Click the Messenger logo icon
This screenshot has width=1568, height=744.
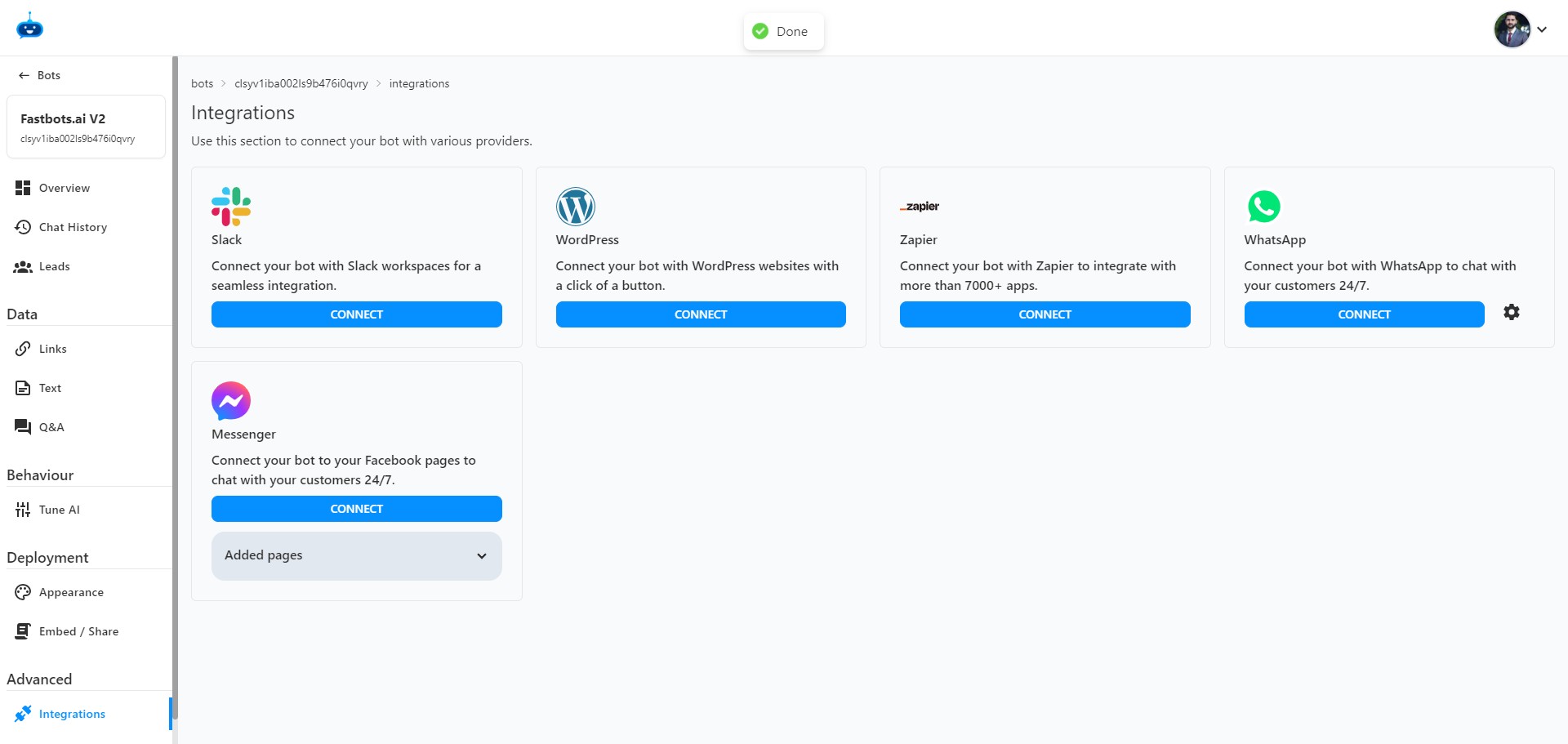coord(231,401)
